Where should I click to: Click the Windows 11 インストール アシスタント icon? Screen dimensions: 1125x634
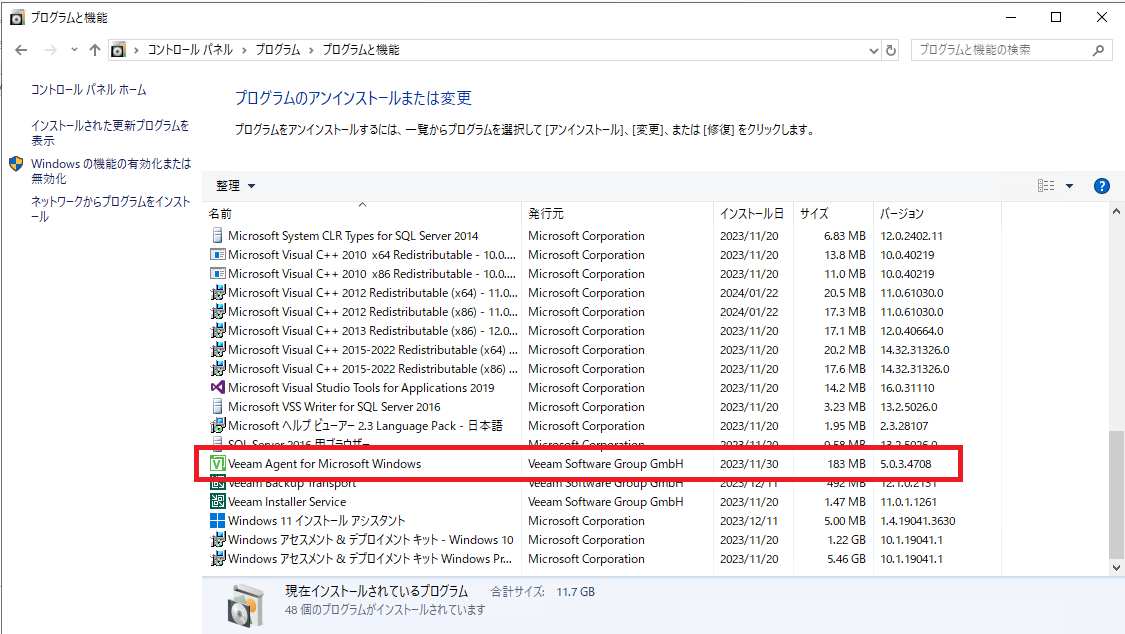pyautogui.click(x=218, y=521)
